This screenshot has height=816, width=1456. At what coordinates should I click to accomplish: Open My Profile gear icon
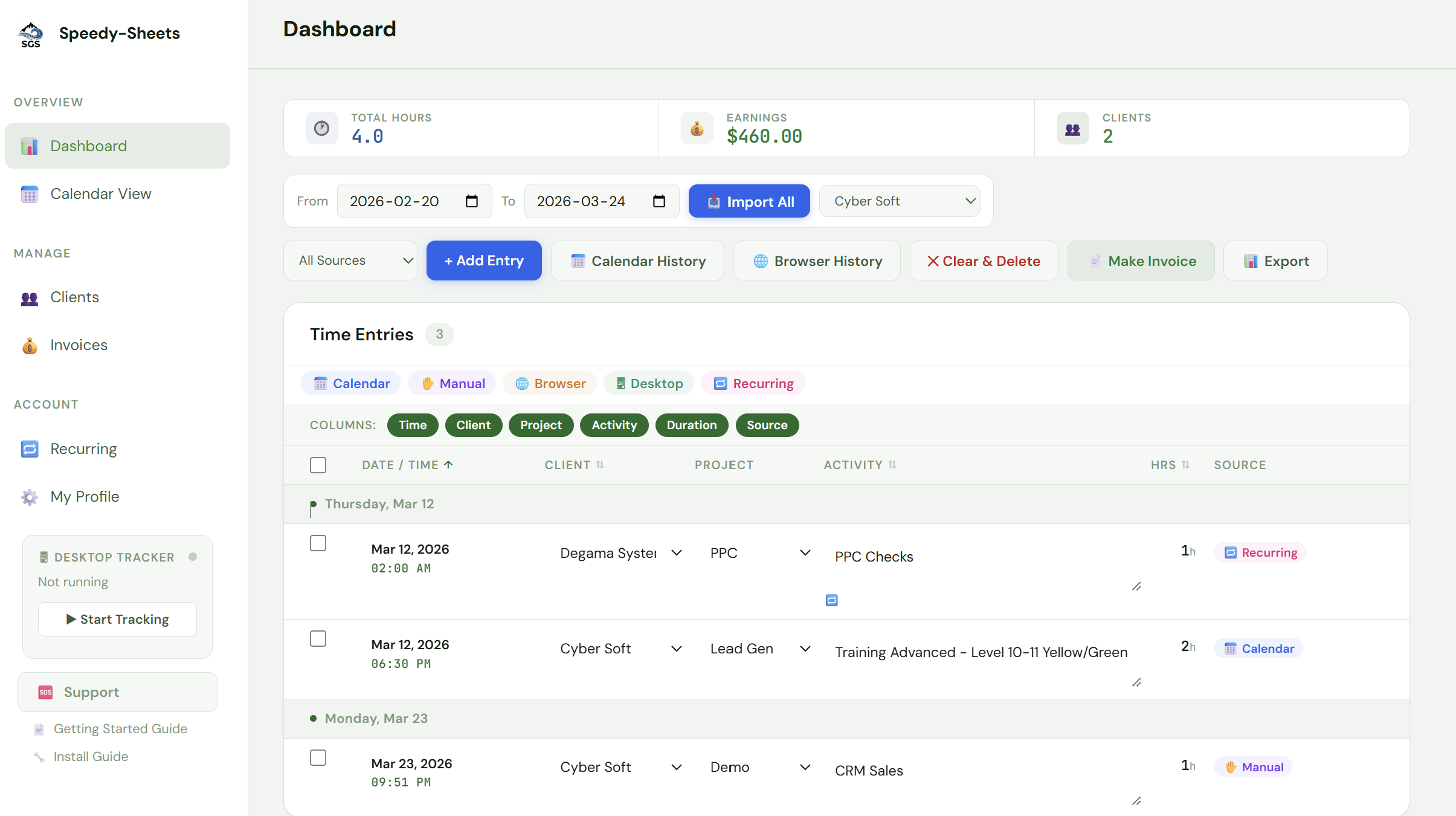pos(30,497)
